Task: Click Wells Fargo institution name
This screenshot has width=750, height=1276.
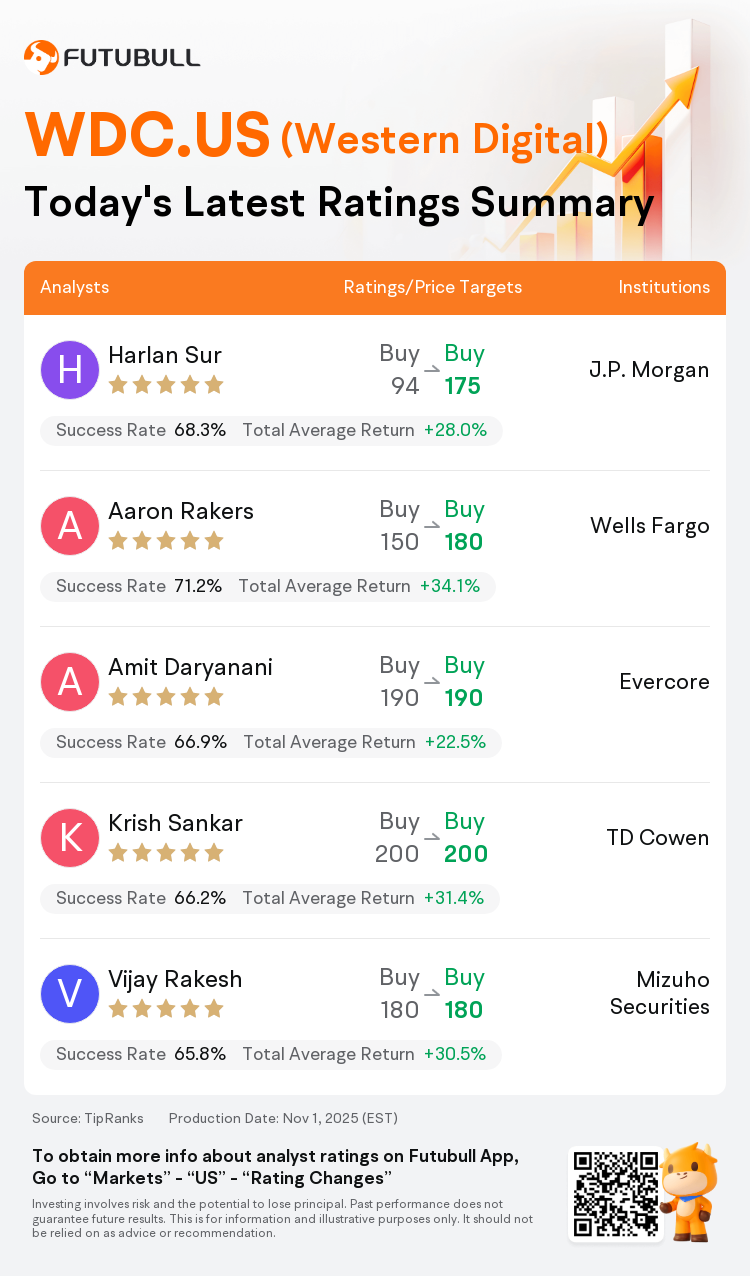Action: [x=650, y=526]
